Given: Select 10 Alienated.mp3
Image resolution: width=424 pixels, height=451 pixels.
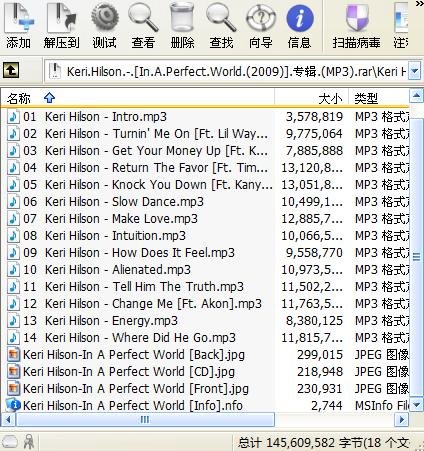Looking at the screenshot, I should (99, 270).
